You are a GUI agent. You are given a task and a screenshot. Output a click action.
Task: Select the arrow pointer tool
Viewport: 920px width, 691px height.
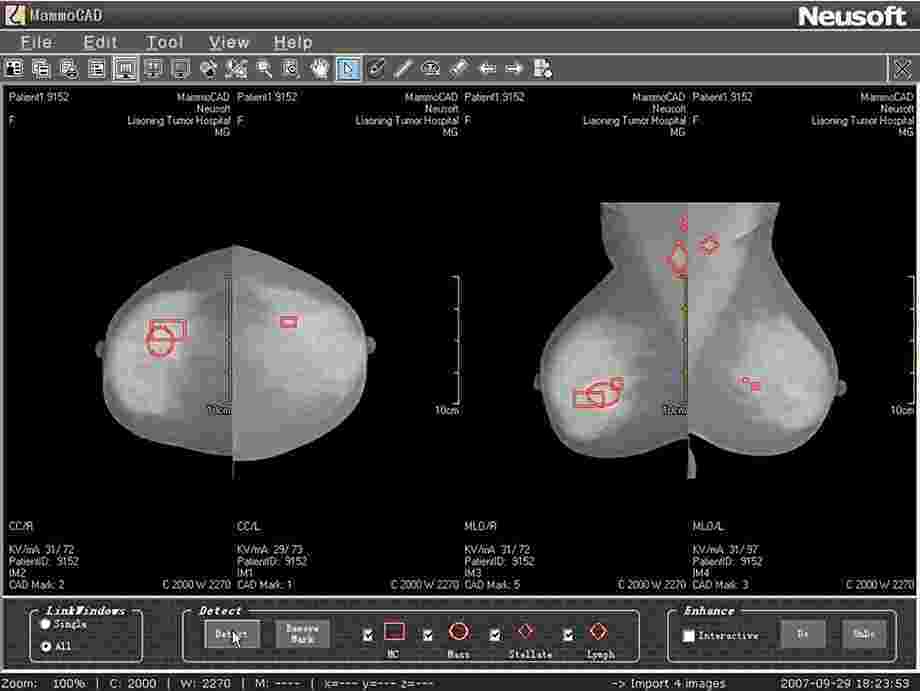(348, 69)
